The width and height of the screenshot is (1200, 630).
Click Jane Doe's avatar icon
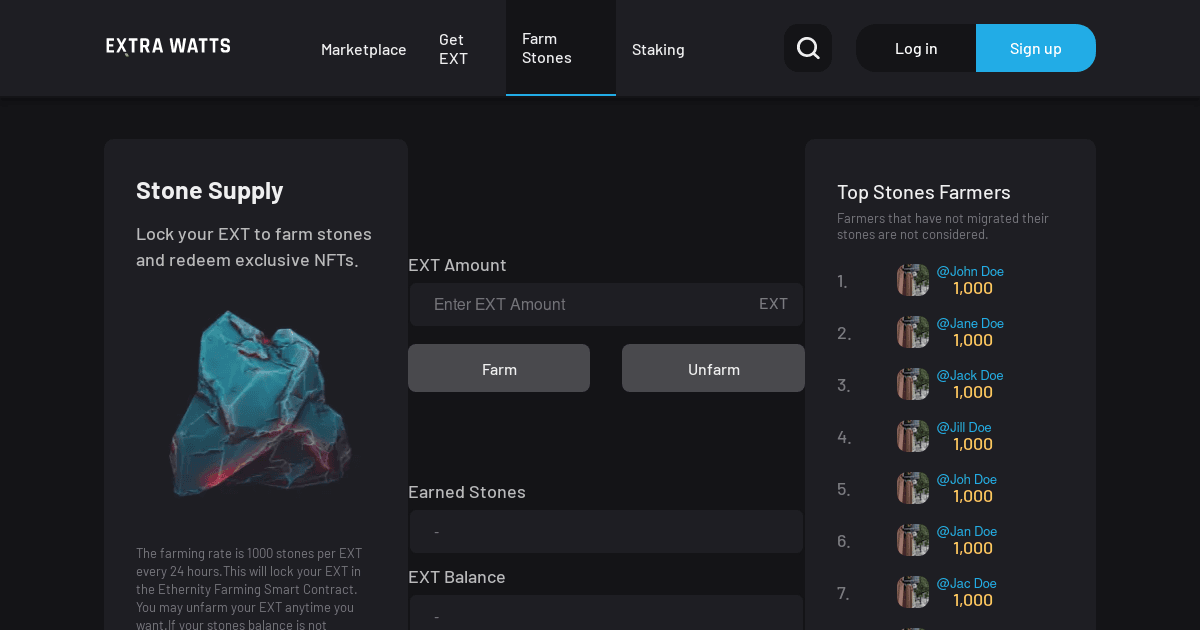(912, 332)
